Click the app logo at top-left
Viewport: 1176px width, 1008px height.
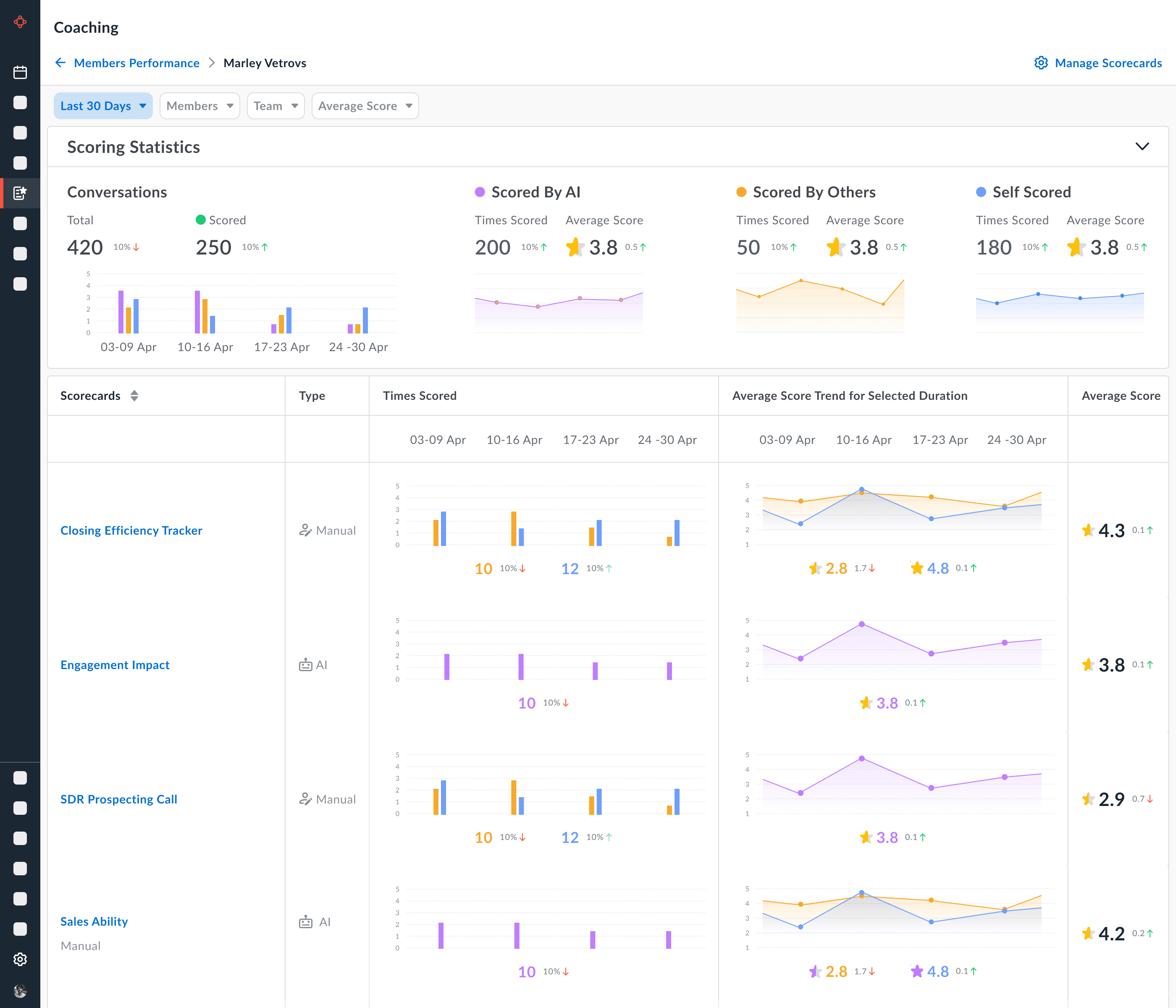(20, 22)
